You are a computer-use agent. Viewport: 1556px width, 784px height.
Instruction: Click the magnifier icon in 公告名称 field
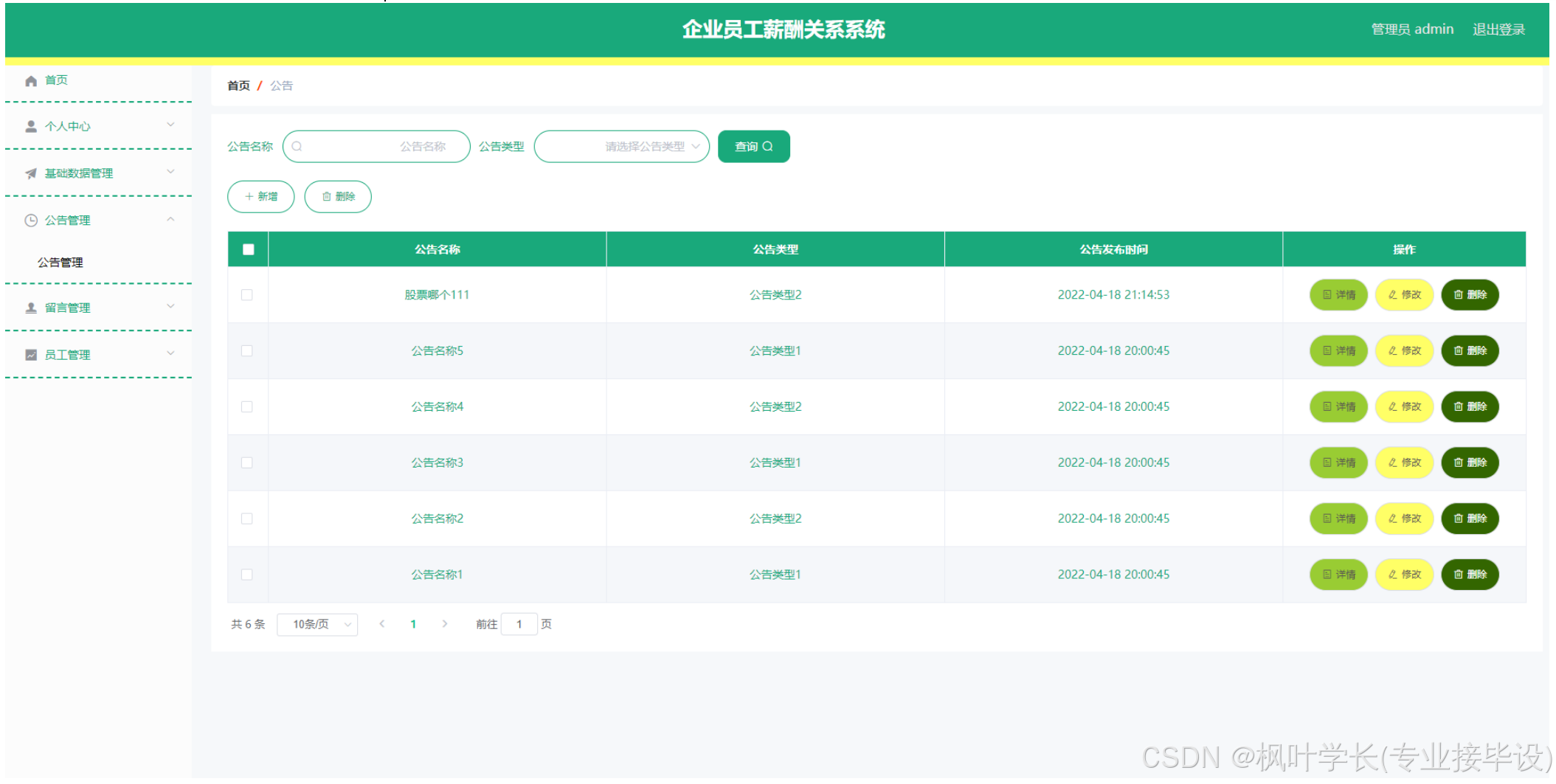point(297,146)
